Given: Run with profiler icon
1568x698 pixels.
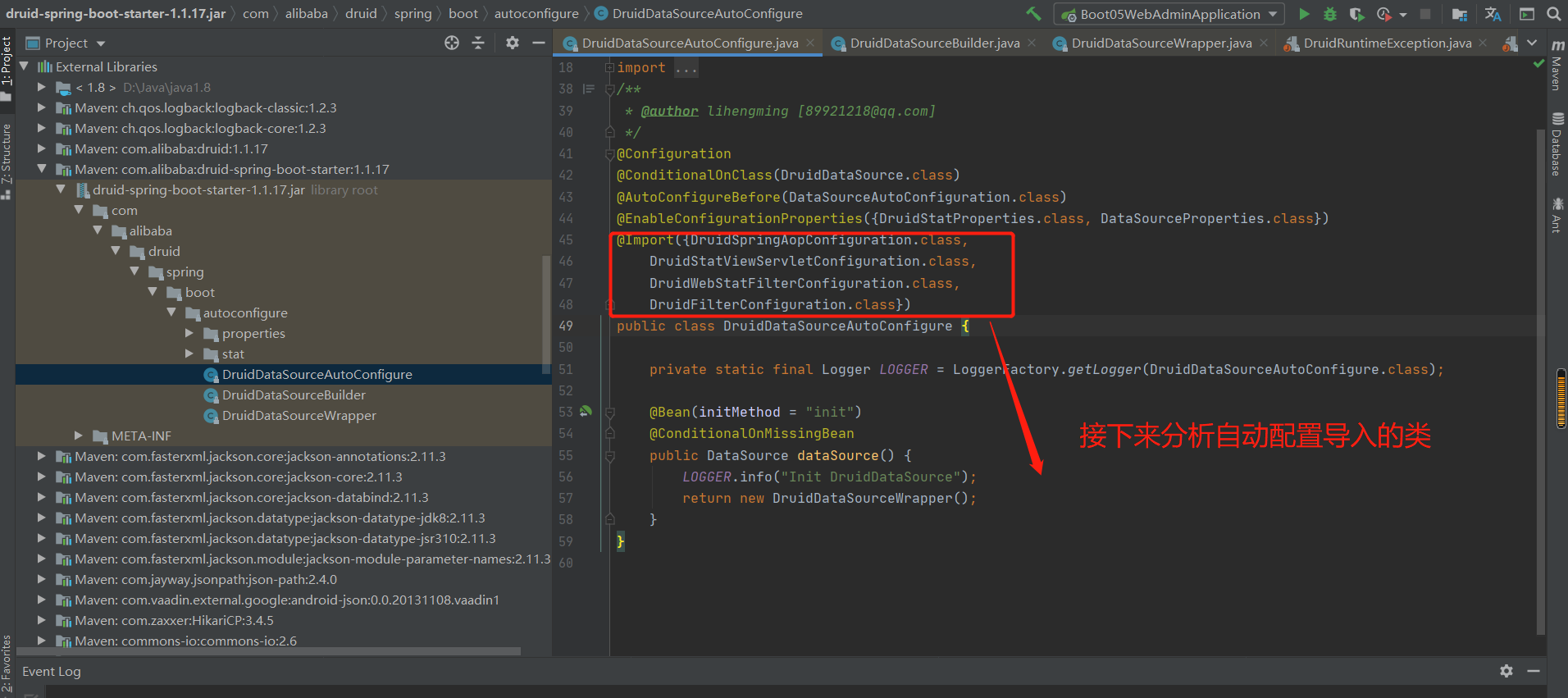Looking at the screenshot, I should coord(1384,14).
